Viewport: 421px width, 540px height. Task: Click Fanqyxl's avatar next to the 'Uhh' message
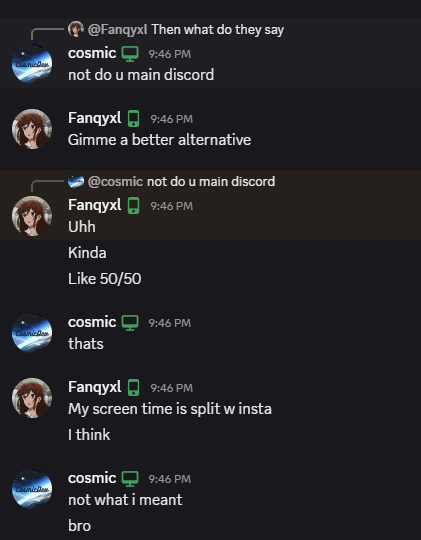click(x=32, y=216)
